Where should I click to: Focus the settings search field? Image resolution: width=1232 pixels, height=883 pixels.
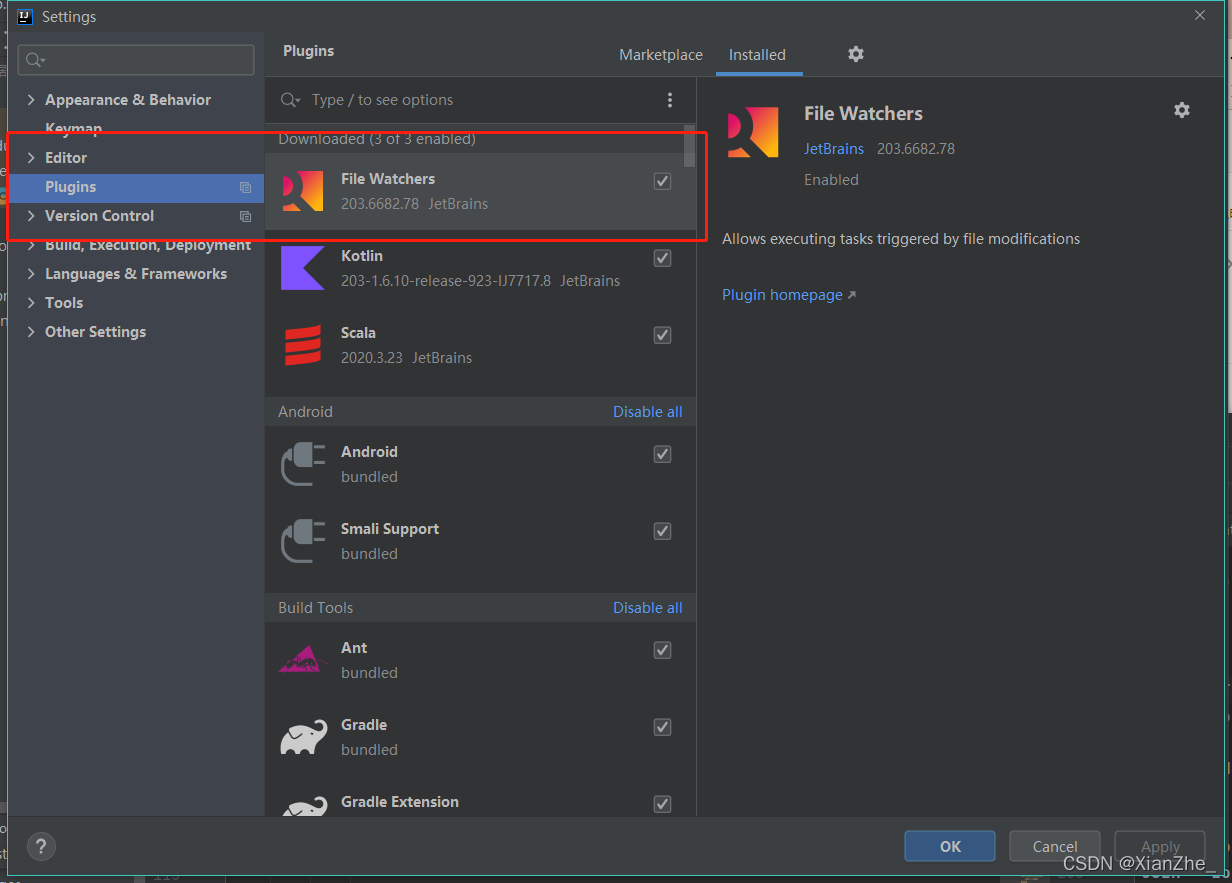pyautogui.click(x=136, y=60)
